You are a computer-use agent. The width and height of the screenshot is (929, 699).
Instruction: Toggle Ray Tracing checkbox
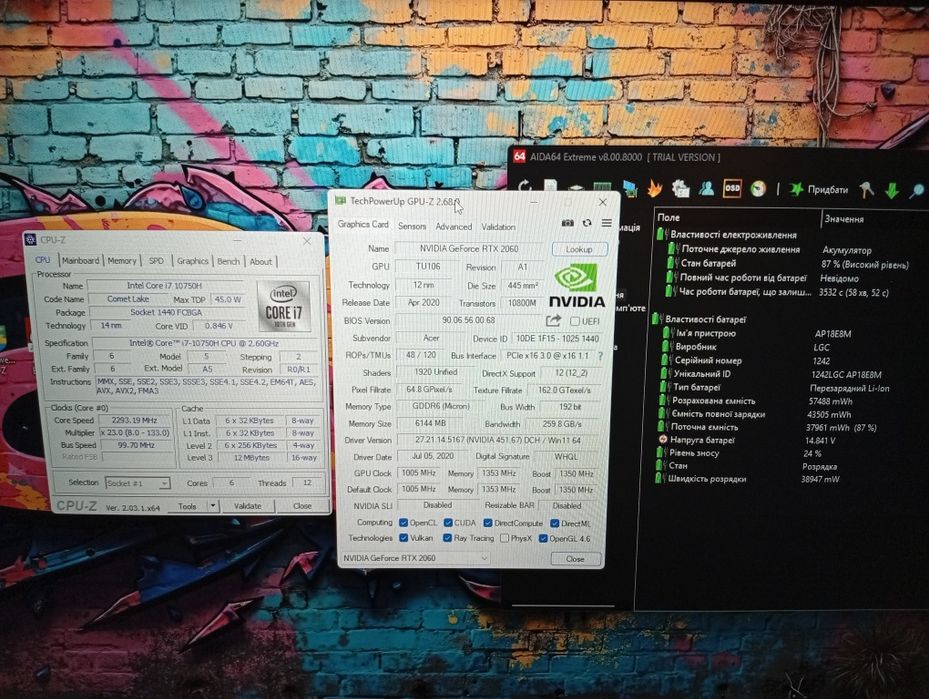[447, 538]
